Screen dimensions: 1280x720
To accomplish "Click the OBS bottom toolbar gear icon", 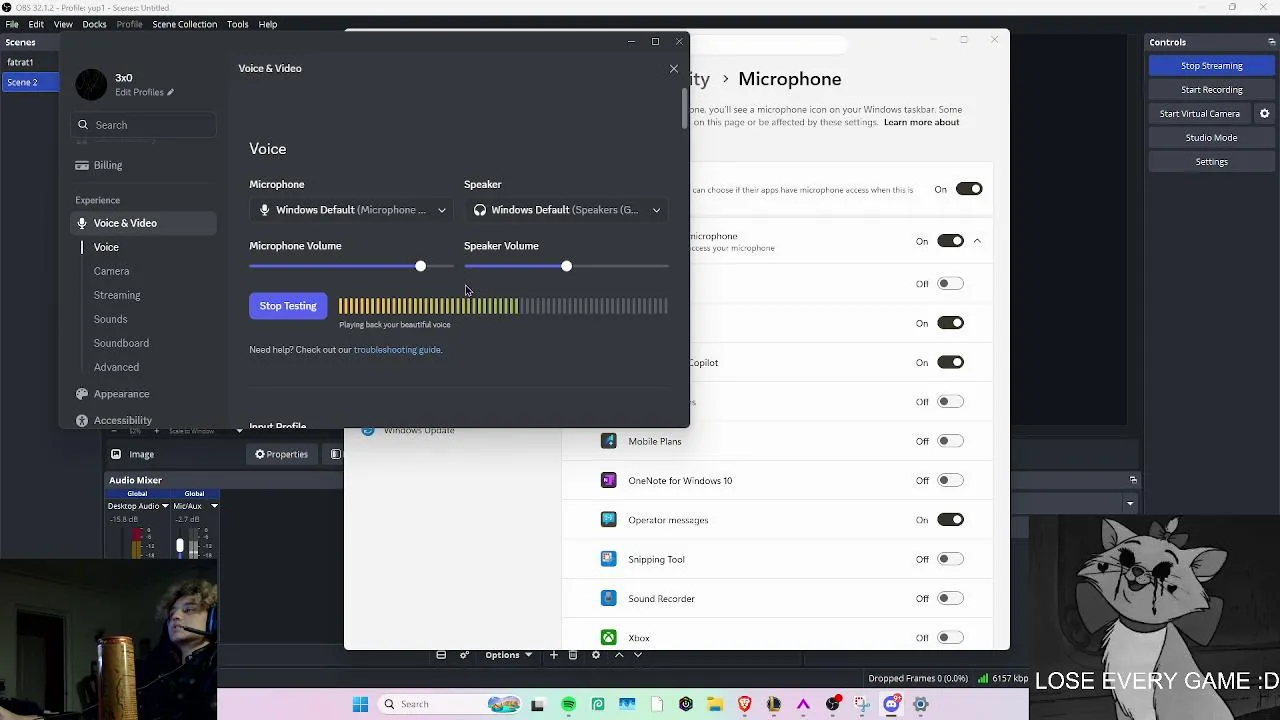I will (596, 655).
